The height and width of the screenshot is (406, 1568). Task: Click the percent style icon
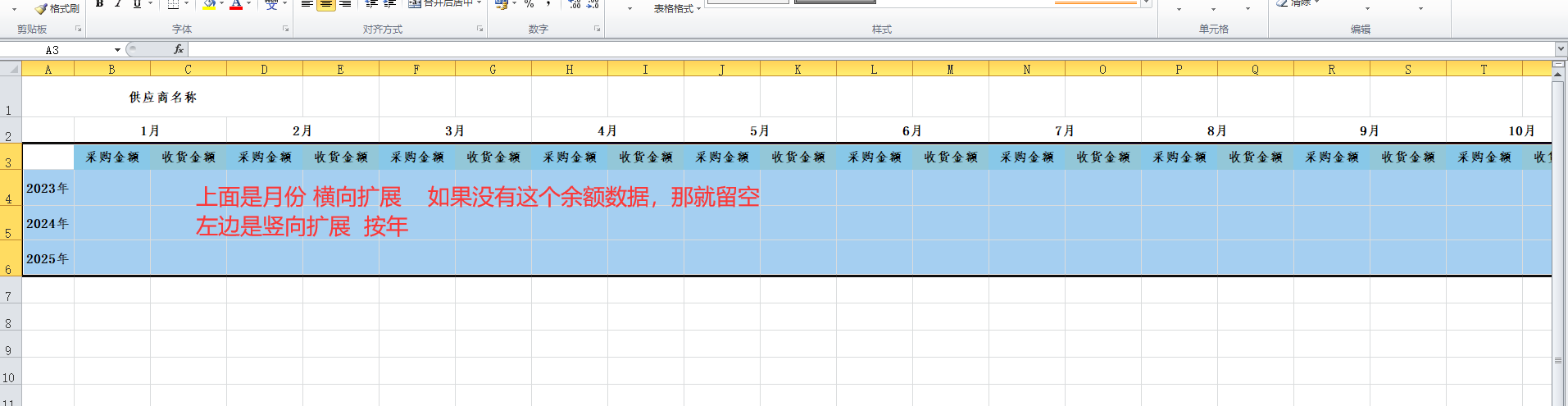529,4
